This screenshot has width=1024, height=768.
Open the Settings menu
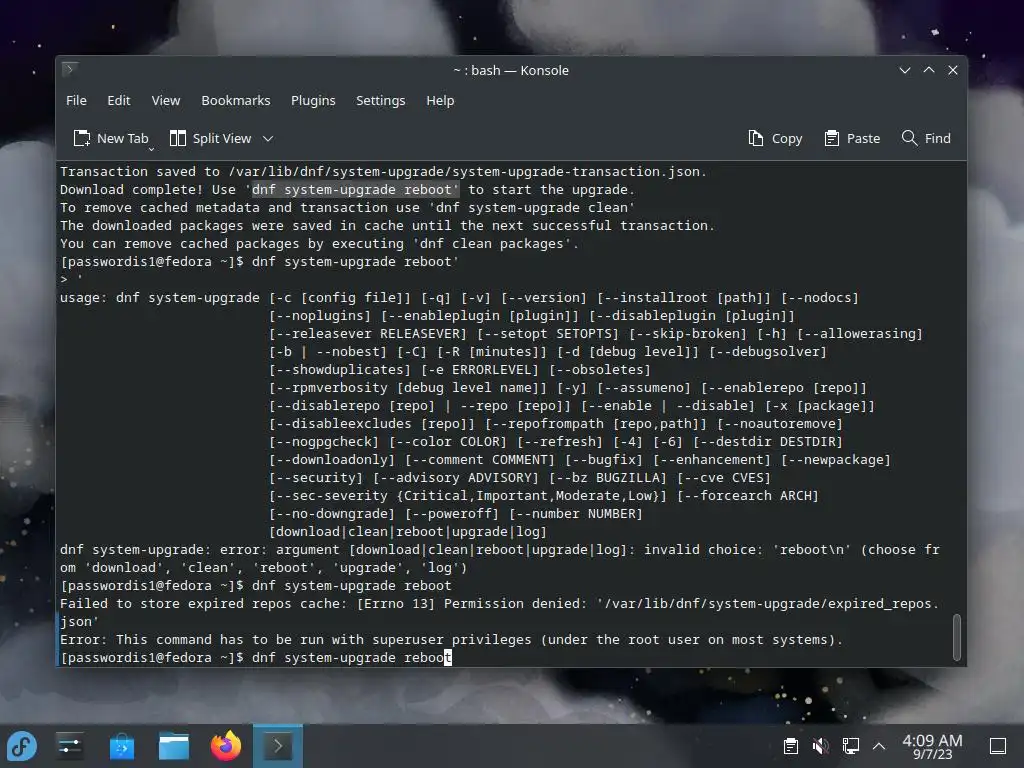click(380, 101)
